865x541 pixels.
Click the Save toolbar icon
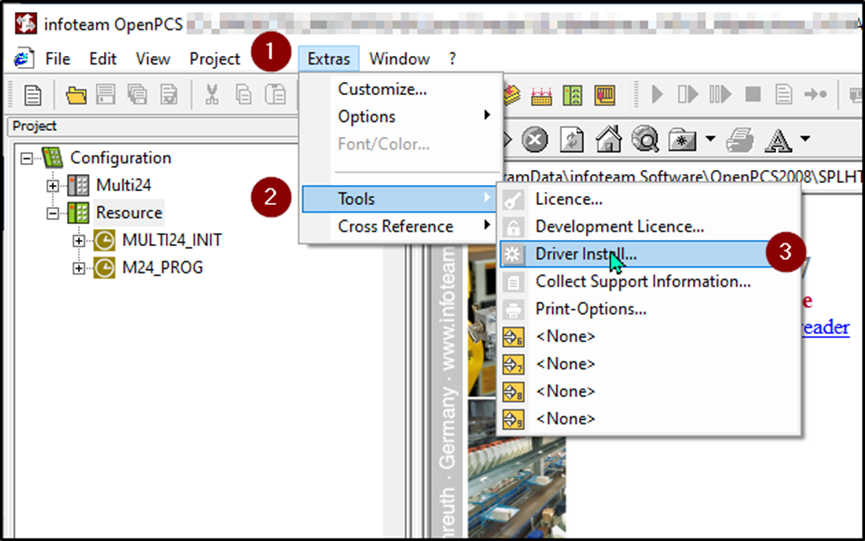106,94
